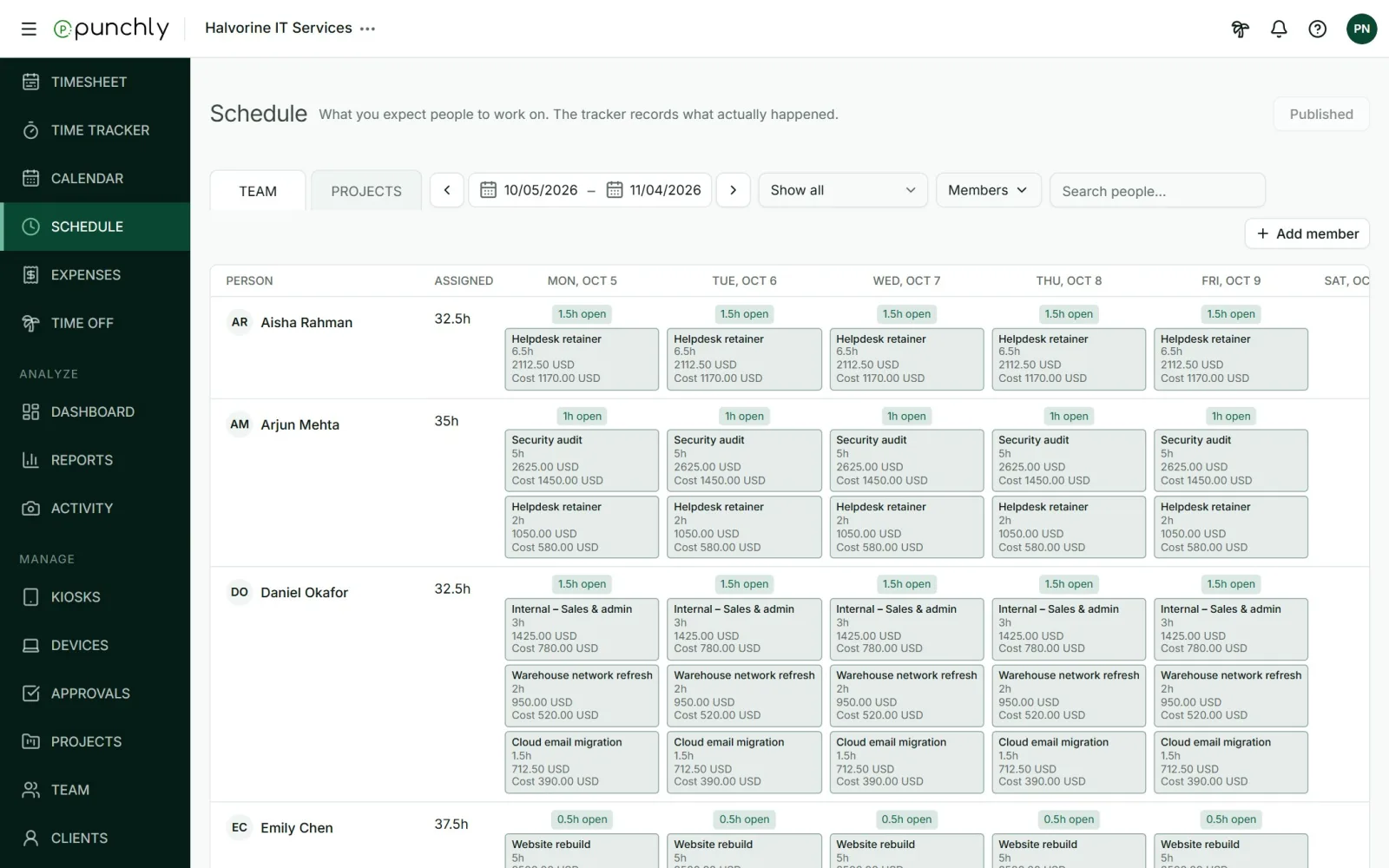Switch to the TEAM tab
This screenshot has width=1389, height=868.
pyautogui.click(x=258, y=191)
